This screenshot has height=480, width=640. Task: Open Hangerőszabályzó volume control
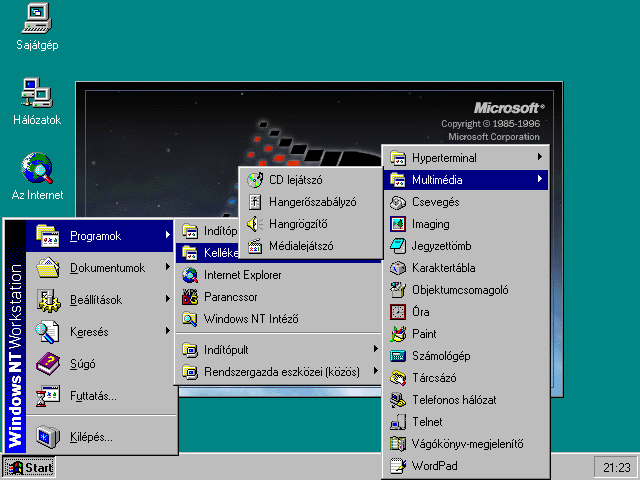click(x=310, y=202)
